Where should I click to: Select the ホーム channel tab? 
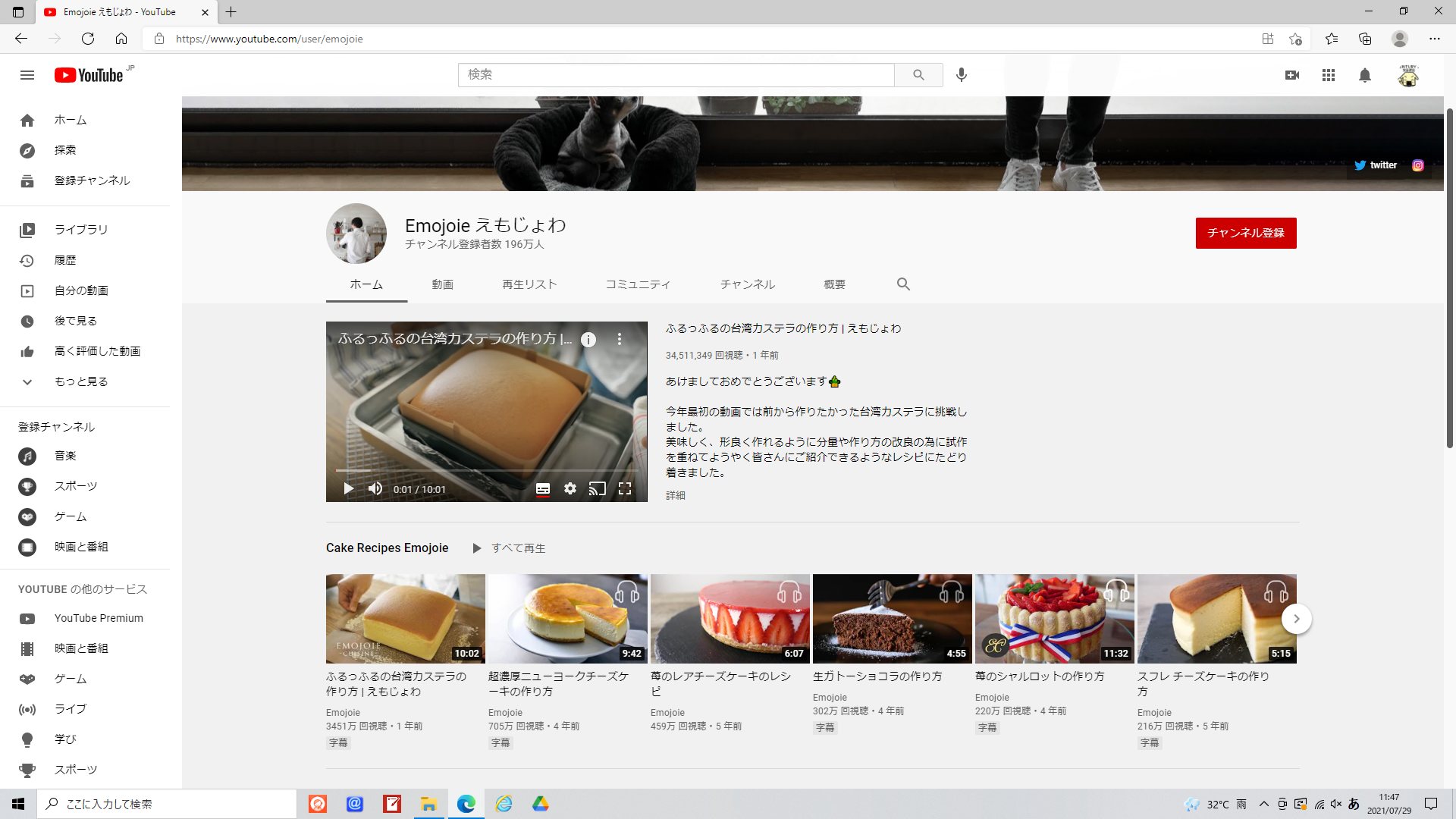(366, 284)
